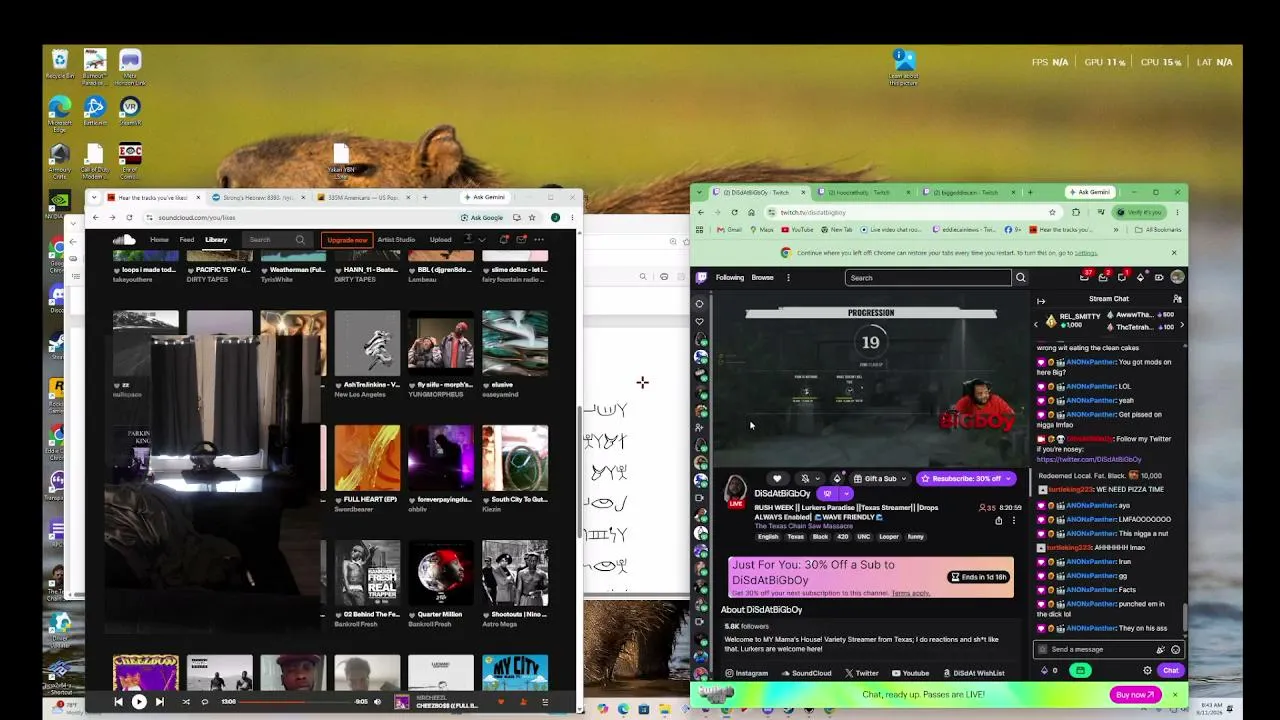
Task: Skip to previous track in SoundCloud player
Action: [x=118, y=702]
